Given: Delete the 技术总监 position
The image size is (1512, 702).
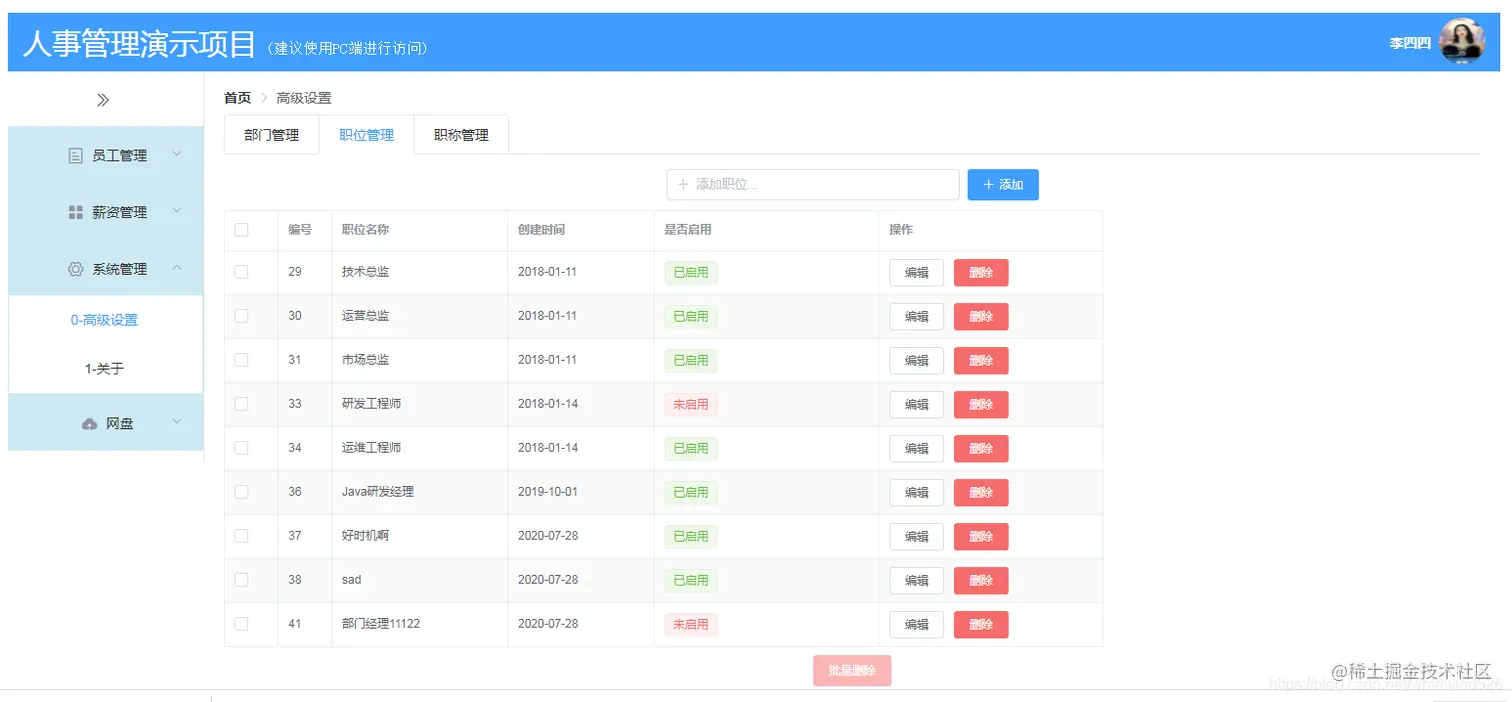Looking at the screenshot, I should 981,273.
